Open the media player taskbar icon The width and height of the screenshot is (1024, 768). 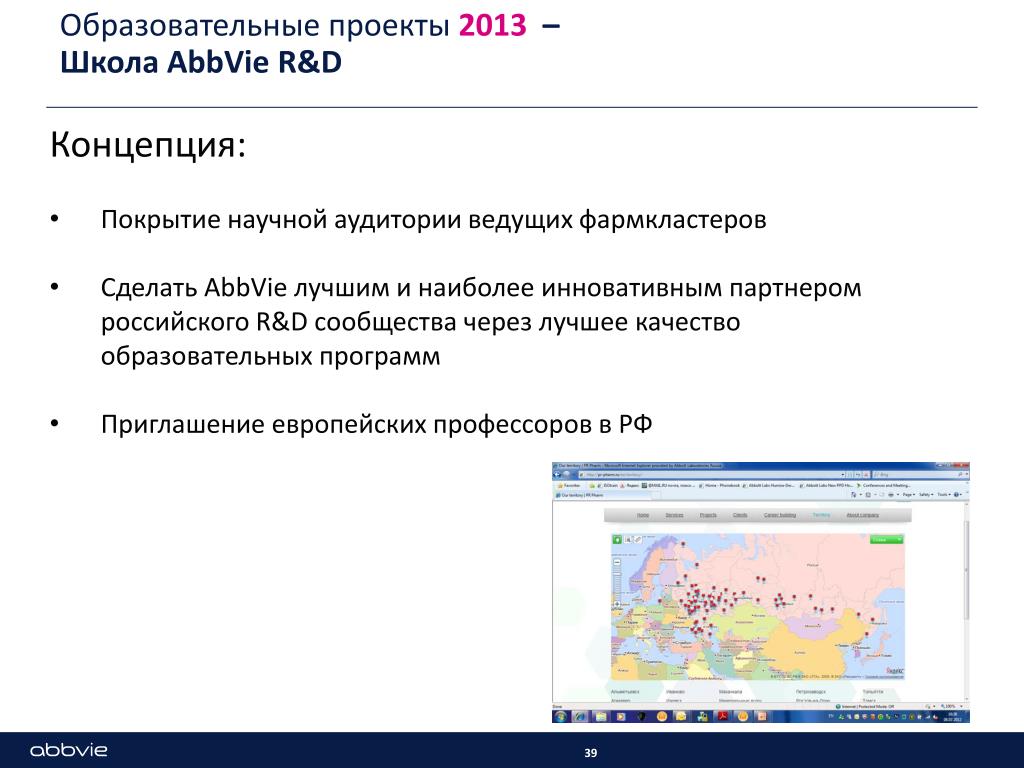click(620, 716)
